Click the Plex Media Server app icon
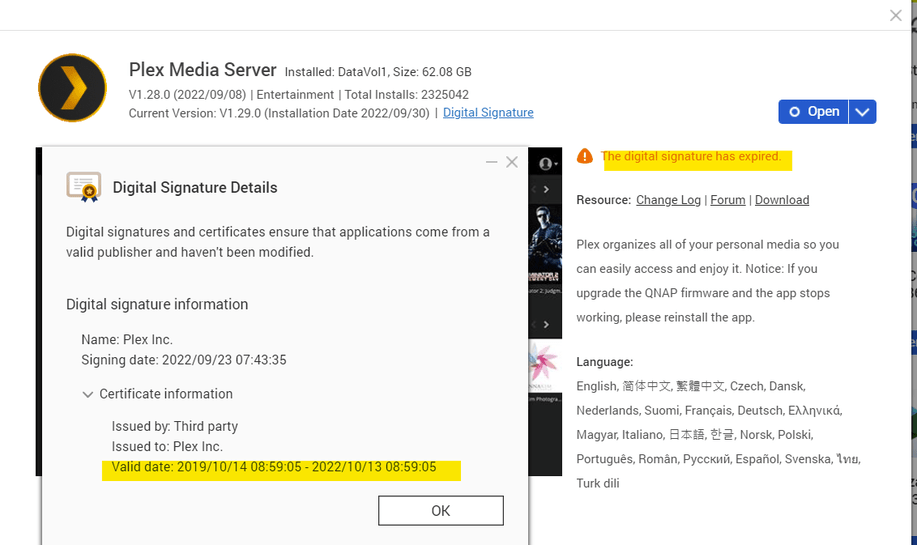This screenshot has height=545, width=917. 73,88
